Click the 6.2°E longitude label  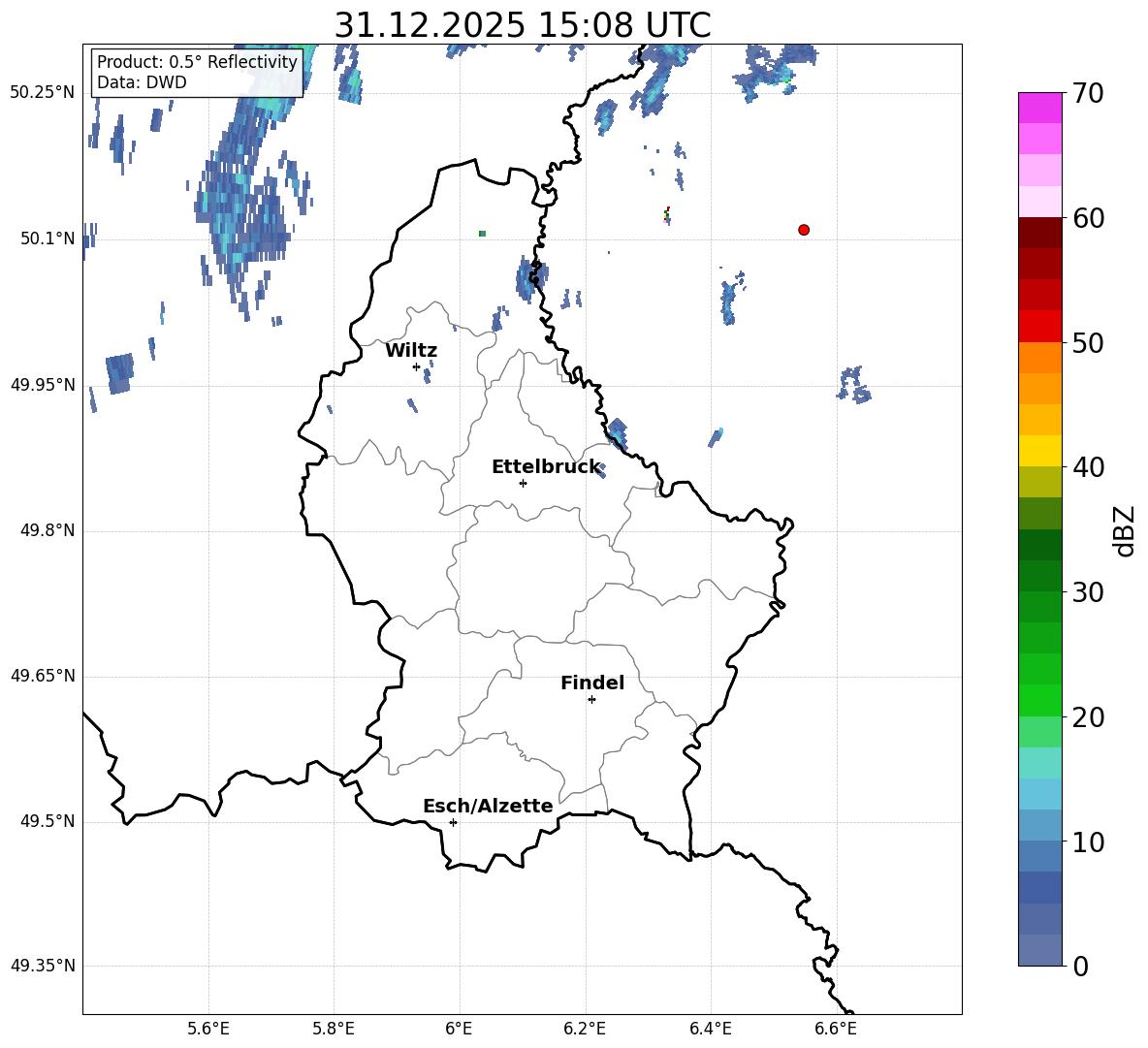(585, 1029)
